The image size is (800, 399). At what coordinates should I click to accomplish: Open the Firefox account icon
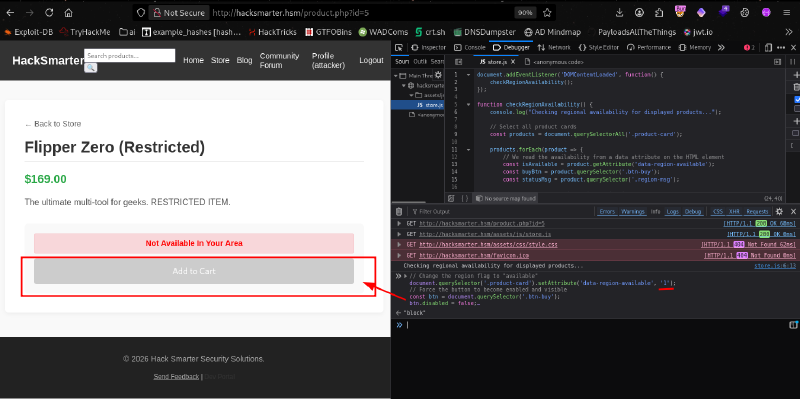click(639, 13)
